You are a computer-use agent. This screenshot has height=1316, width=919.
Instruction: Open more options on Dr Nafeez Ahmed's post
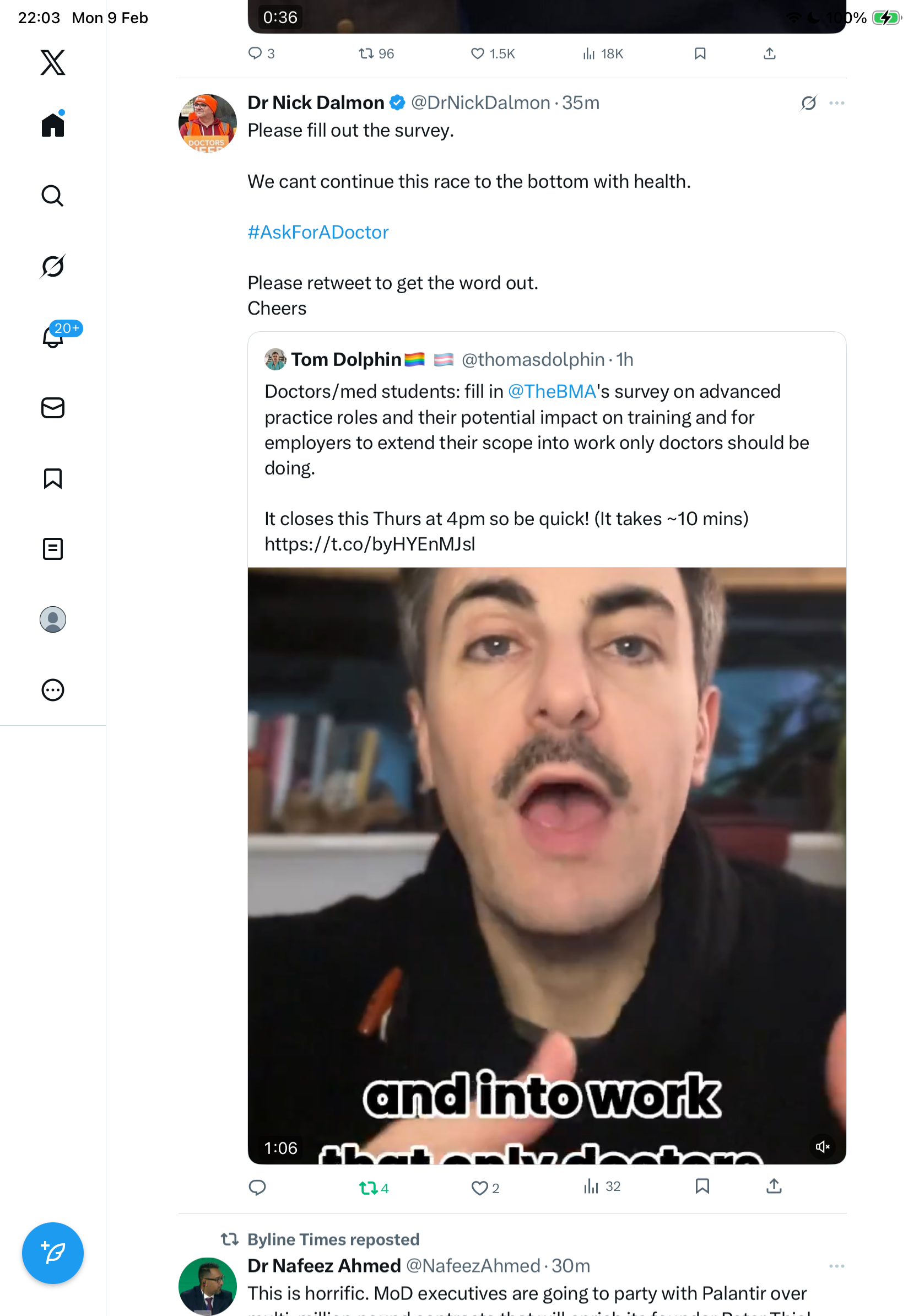[x=836, y=1265]
